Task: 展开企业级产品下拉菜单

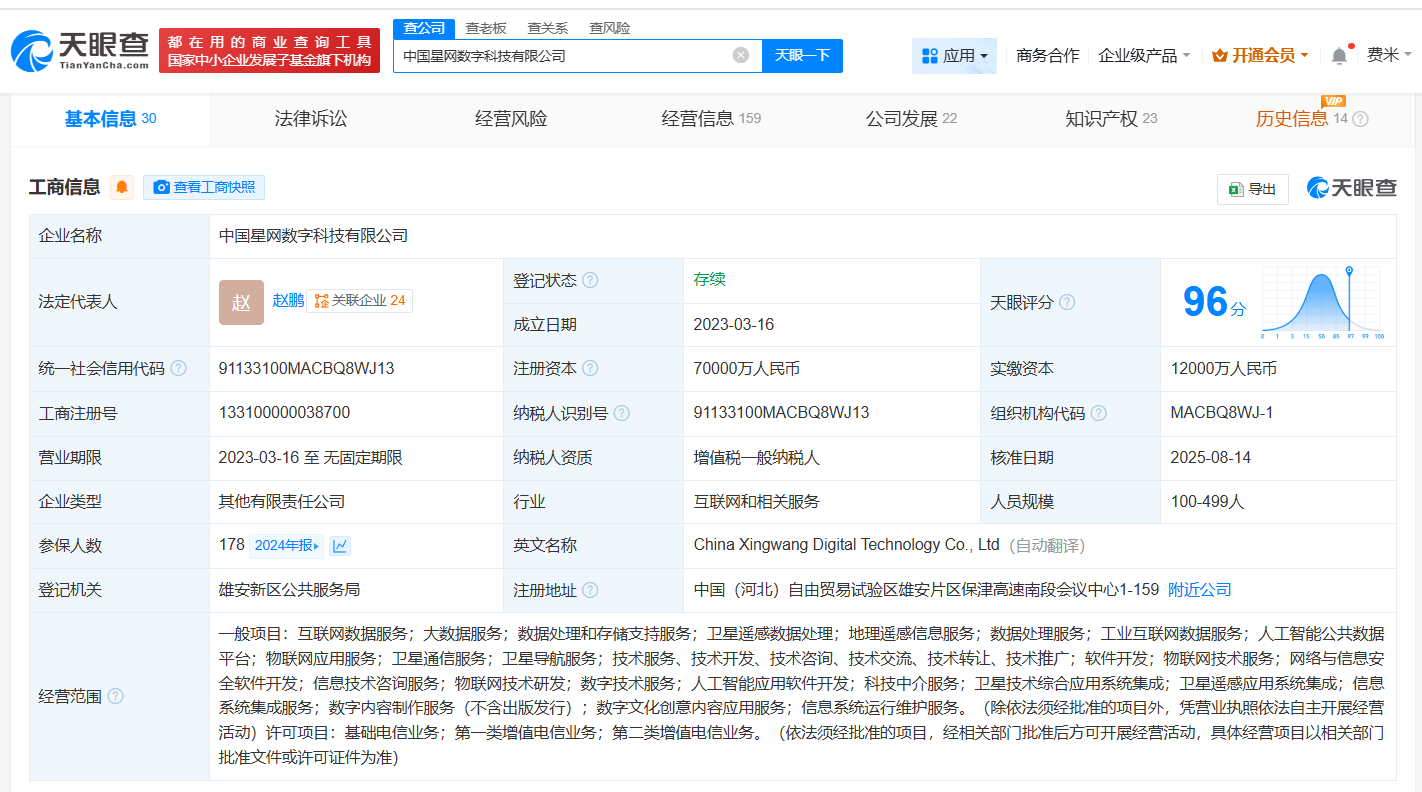Action: 1144,56
